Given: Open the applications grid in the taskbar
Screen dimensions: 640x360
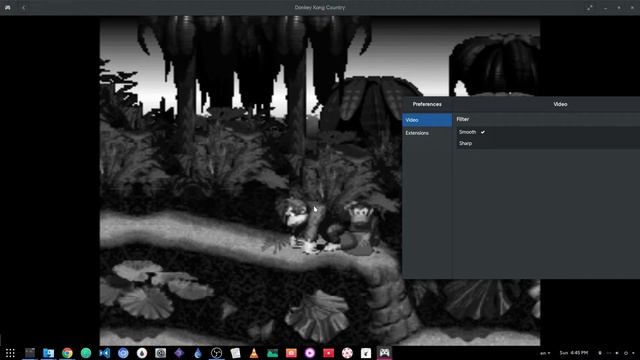Looking at the screenshot, I should (x=10, y=353).
